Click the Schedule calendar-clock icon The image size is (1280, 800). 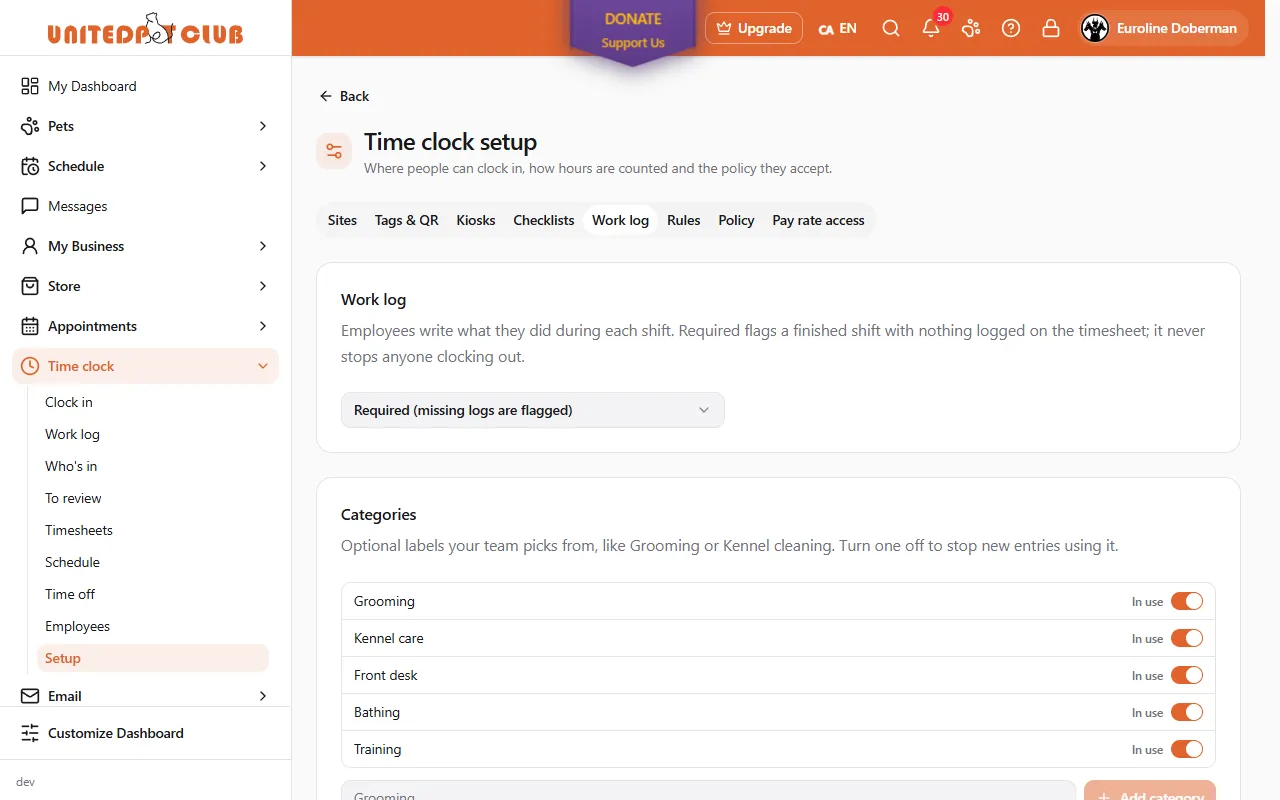(30, 166)
